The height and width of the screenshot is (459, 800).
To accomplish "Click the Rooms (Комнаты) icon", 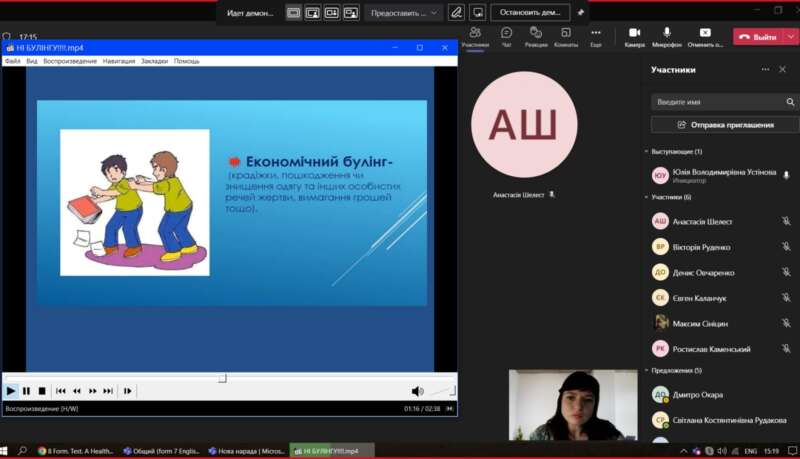I will click(x=566, y=35).
